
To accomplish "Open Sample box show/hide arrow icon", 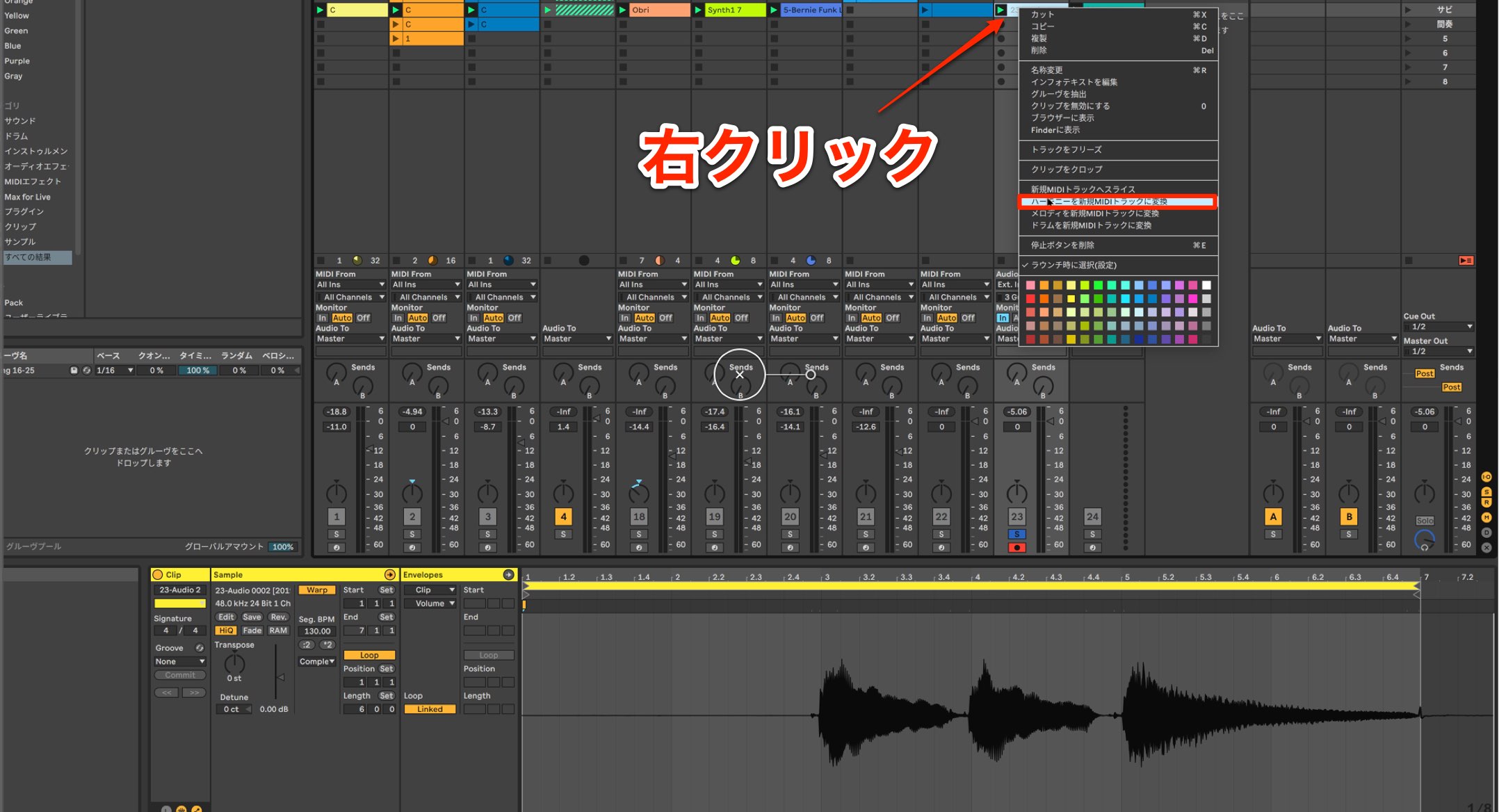I will coord(390,575).
